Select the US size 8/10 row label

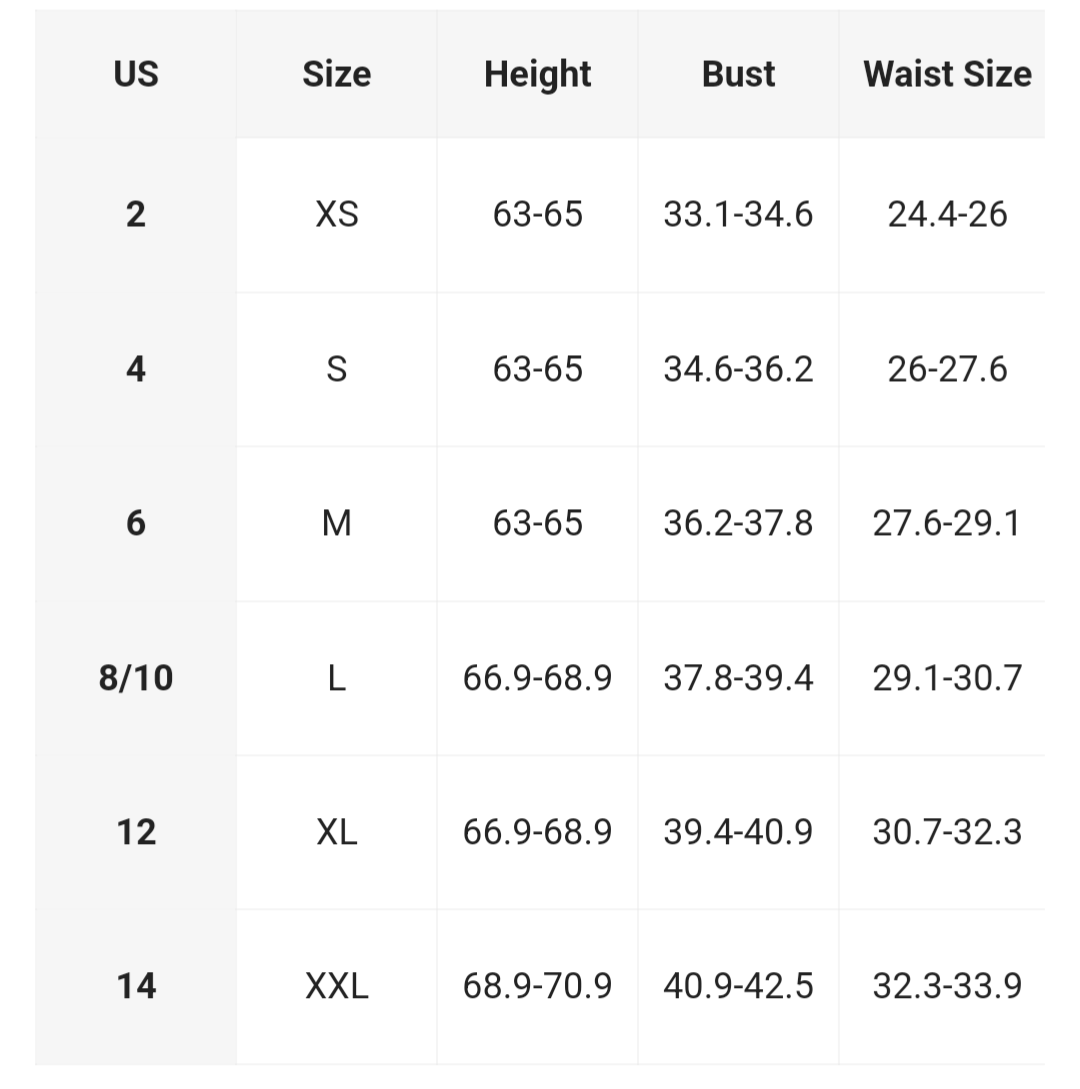pyautogui.click(x=136, y=678)
